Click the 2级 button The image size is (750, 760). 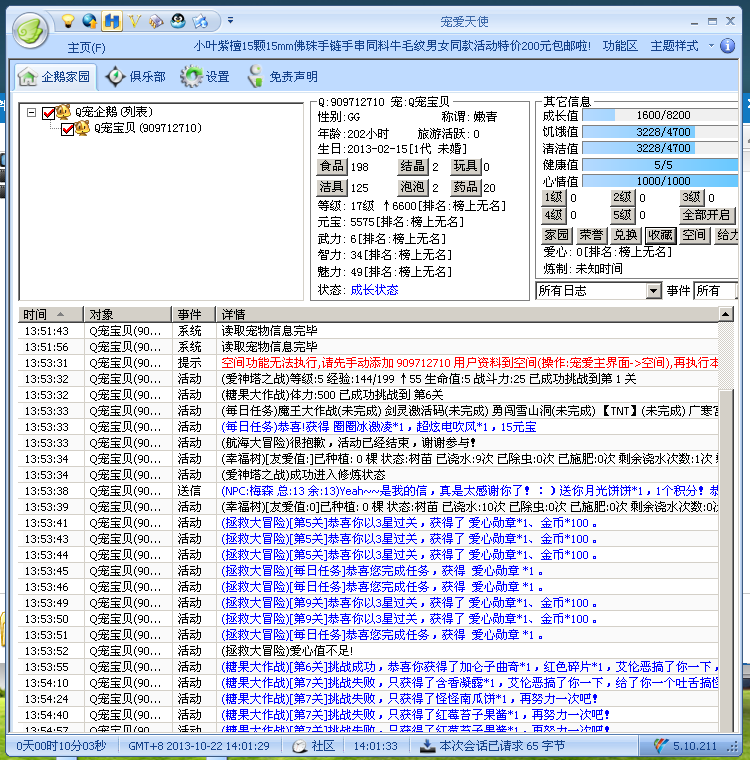pos(622,197)
